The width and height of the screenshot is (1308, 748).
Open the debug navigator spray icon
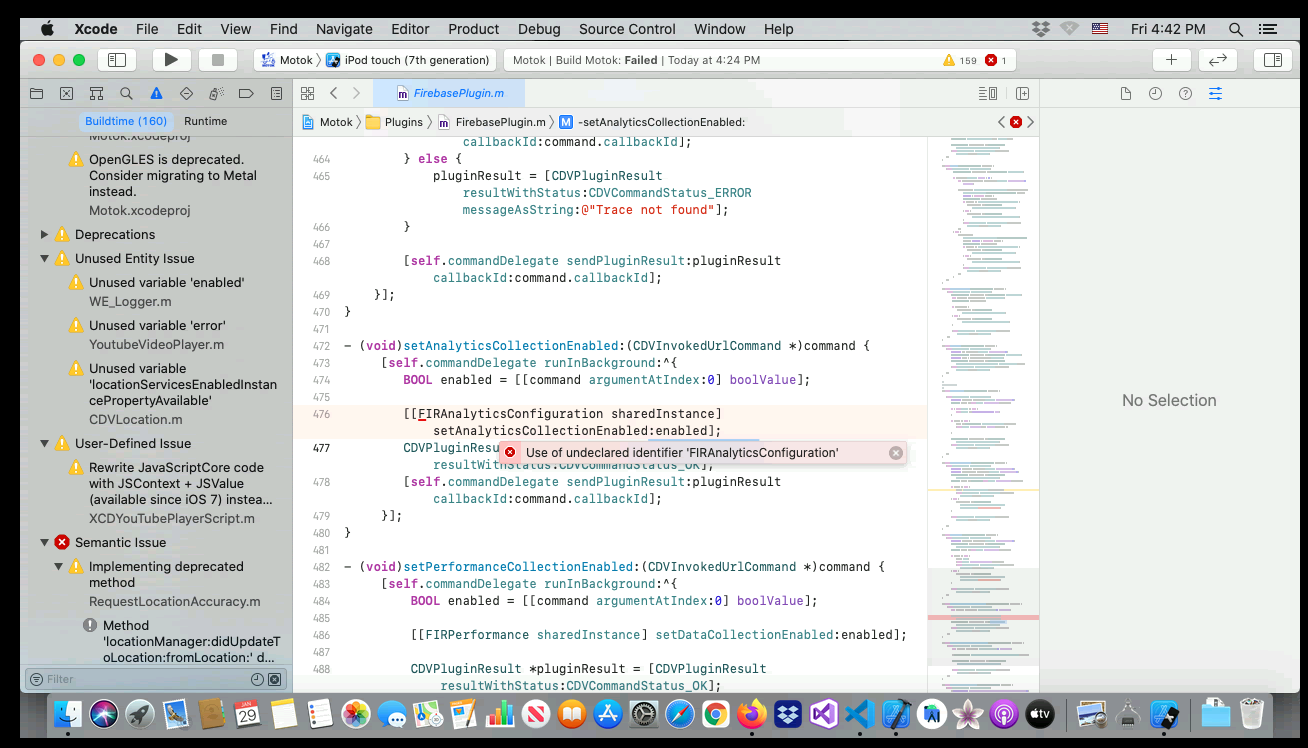click(216, 94)
